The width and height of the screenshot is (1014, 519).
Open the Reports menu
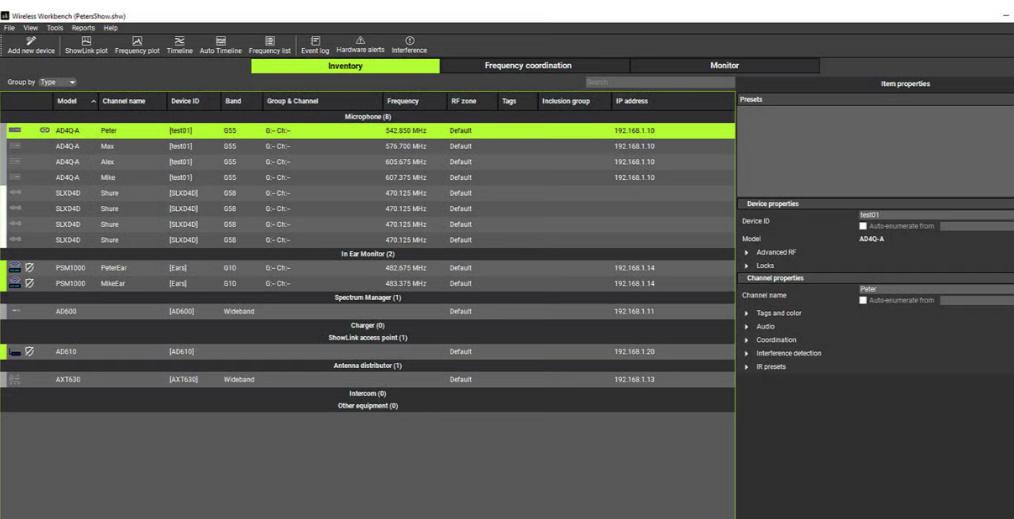pos(83,28)
